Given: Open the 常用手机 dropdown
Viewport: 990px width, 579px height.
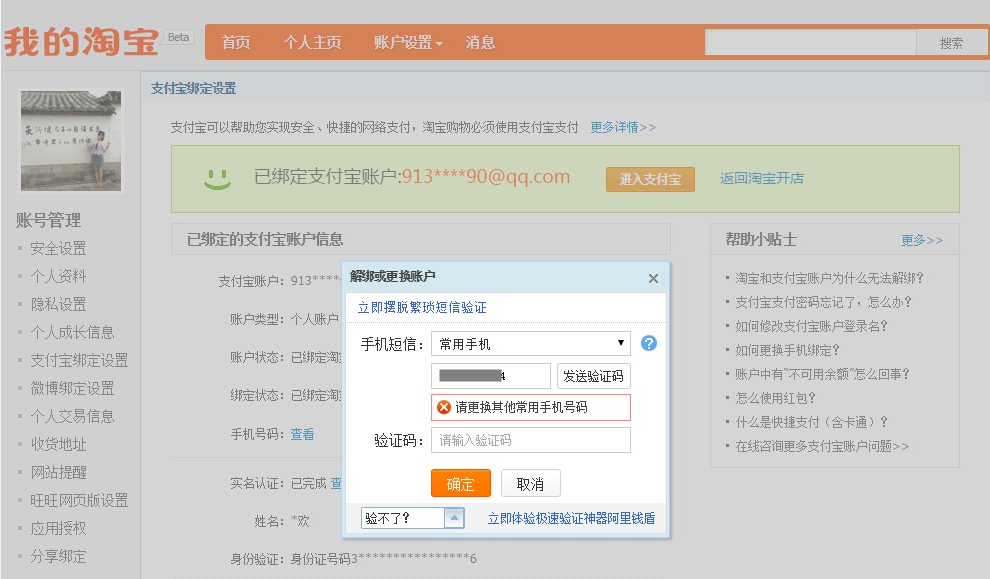Looking at the screenshot, I should 530,343.
